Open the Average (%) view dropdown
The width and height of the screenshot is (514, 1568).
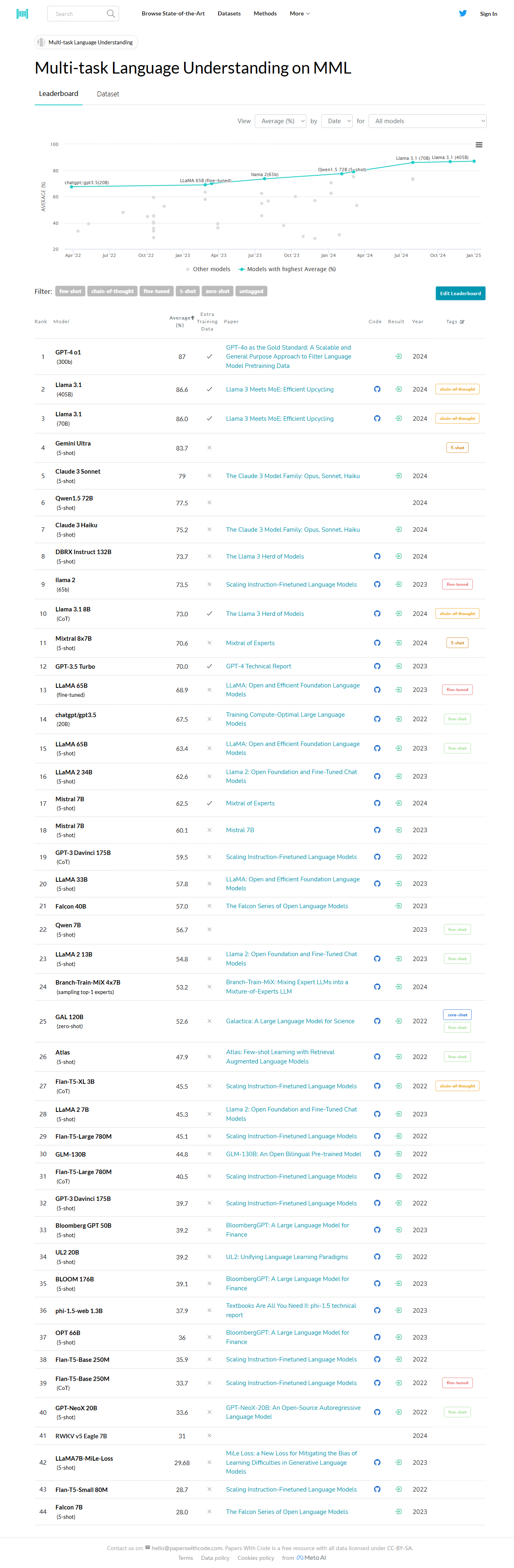click(x=280, y=121)
